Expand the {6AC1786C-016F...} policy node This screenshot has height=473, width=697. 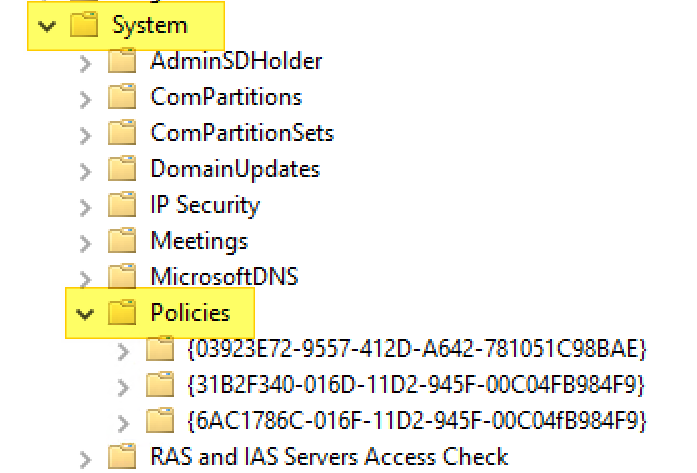pyautogui.click(x=123, y=421)
